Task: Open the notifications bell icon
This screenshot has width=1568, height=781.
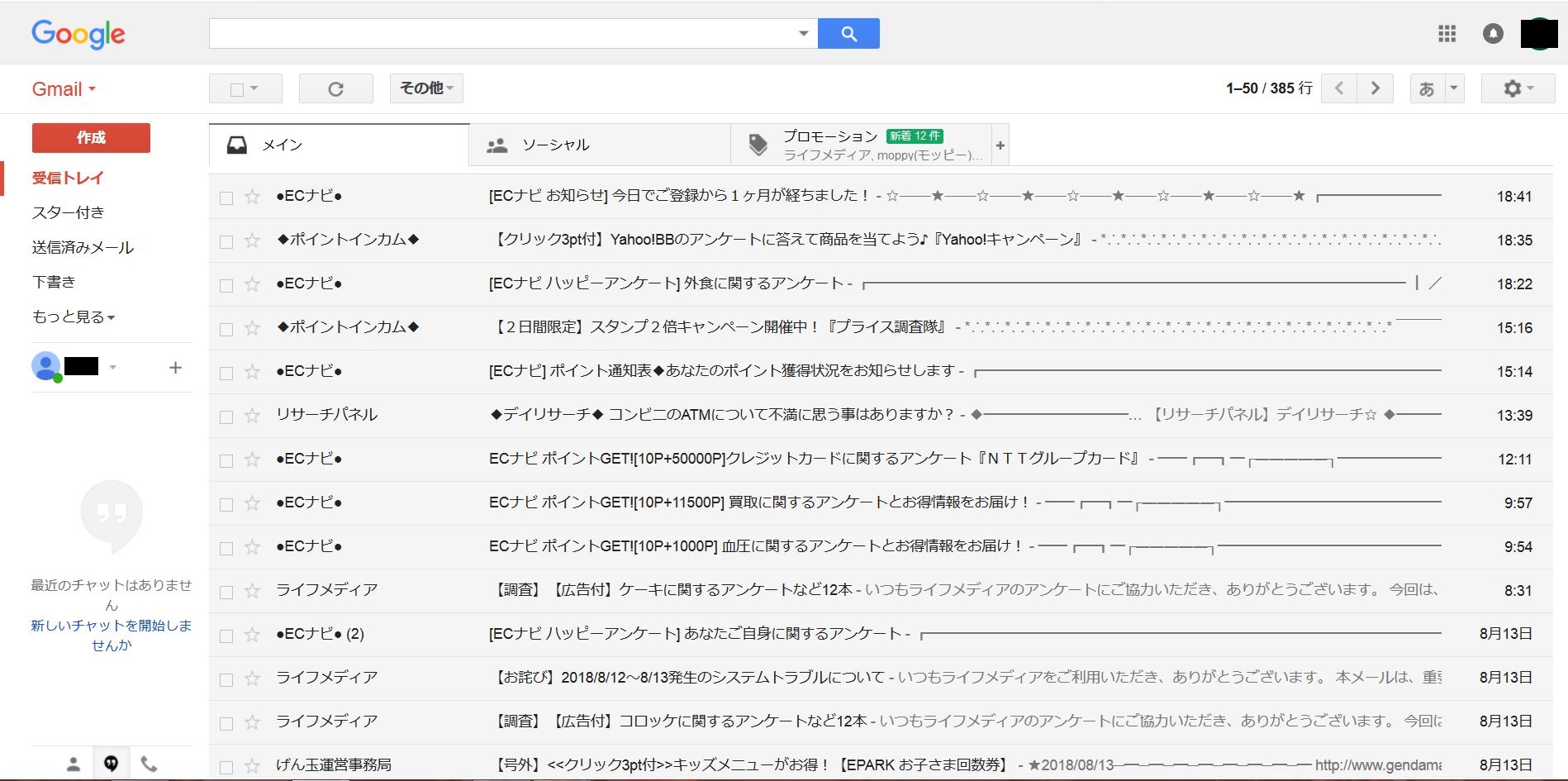Action: (x=1493, y=34)
